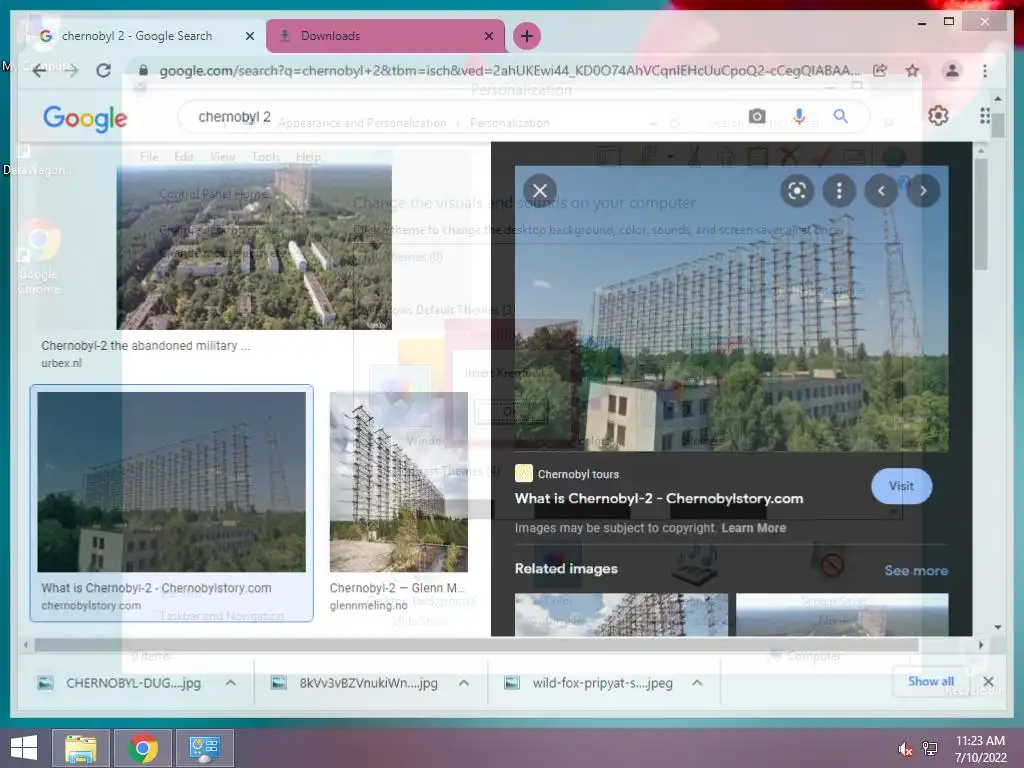Image resolution: width=1024 pixels, height=768 pixels.
Task: Show next image in the preview panel
Action: point(923,191)
